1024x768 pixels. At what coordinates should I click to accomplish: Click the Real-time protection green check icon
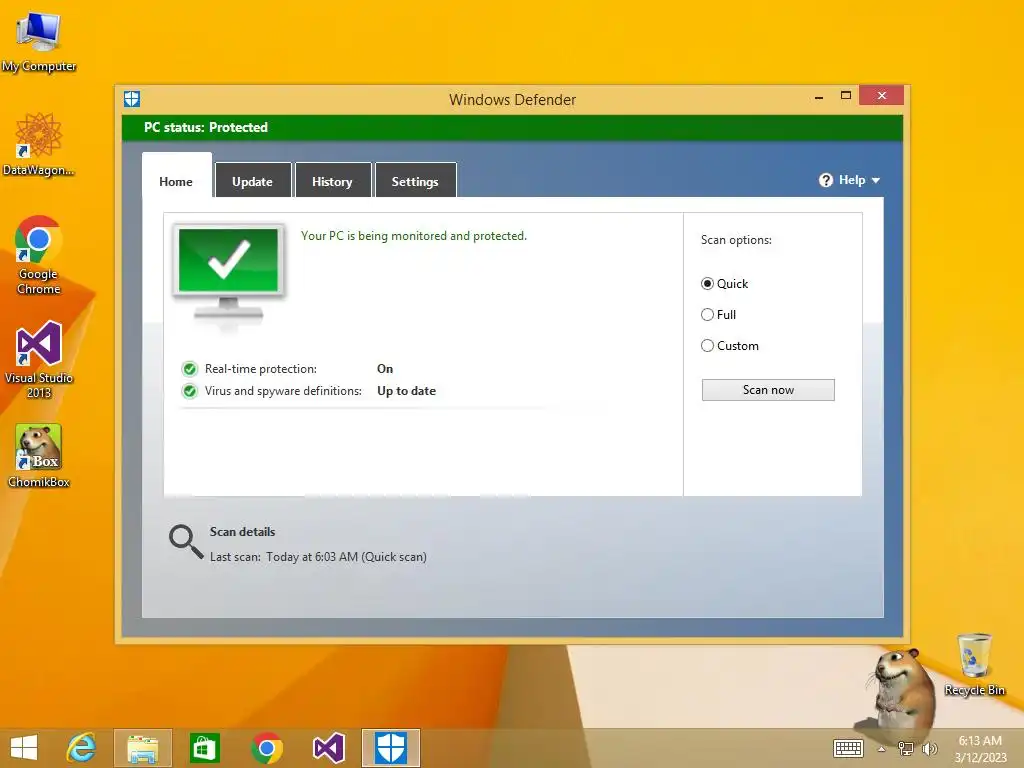point(189,369)
